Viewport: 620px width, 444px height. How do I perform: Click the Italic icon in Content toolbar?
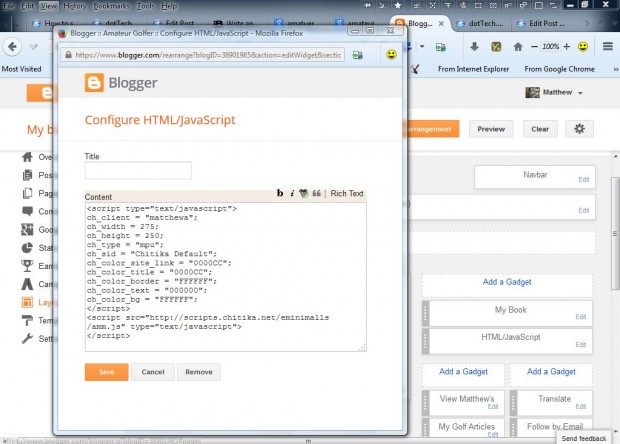[x=292, y=193]
